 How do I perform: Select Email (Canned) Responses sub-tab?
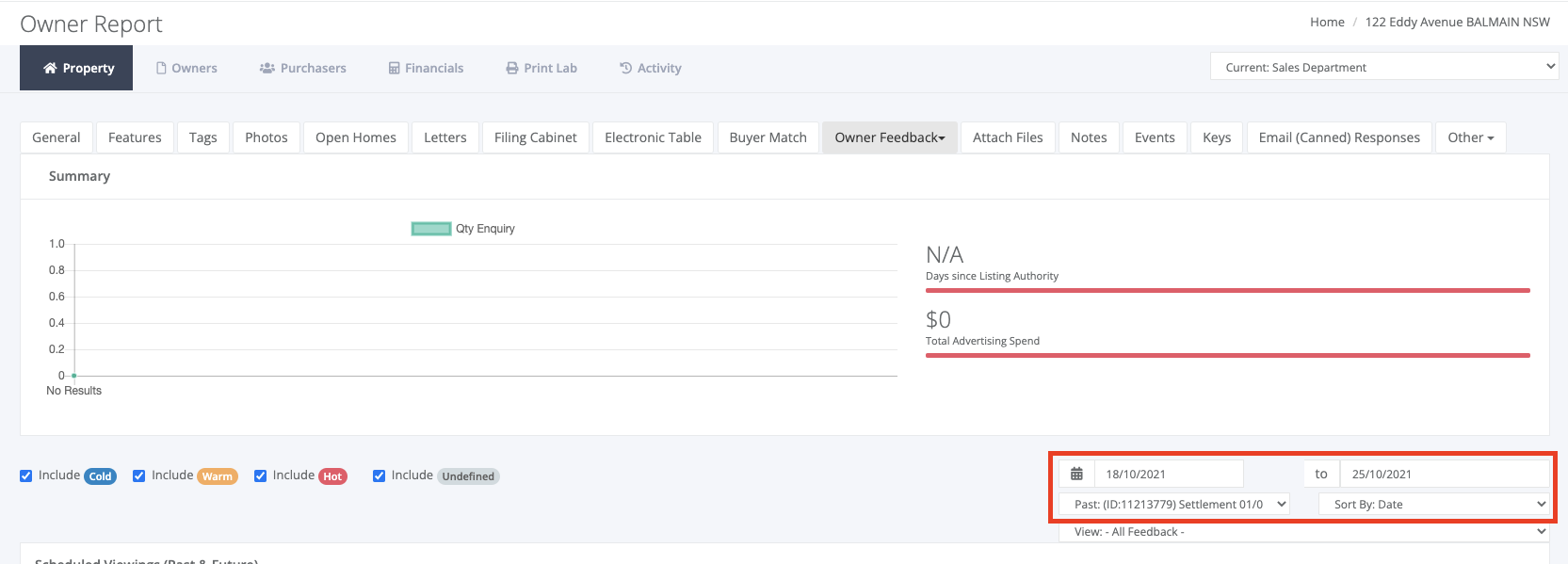(x=1339, y=137)
